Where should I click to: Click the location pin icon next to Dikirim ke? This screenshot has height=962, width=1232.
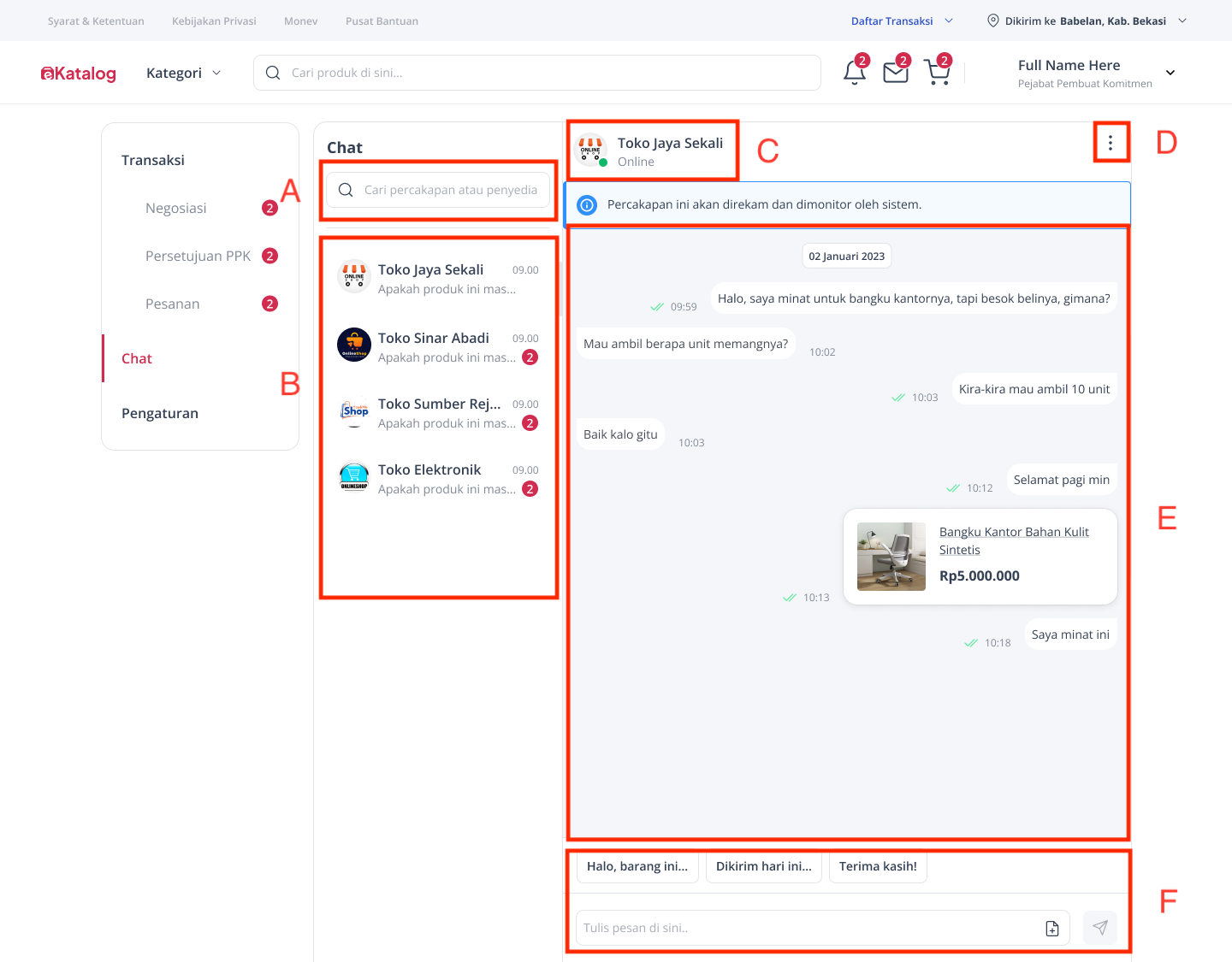tap(993, 20)
